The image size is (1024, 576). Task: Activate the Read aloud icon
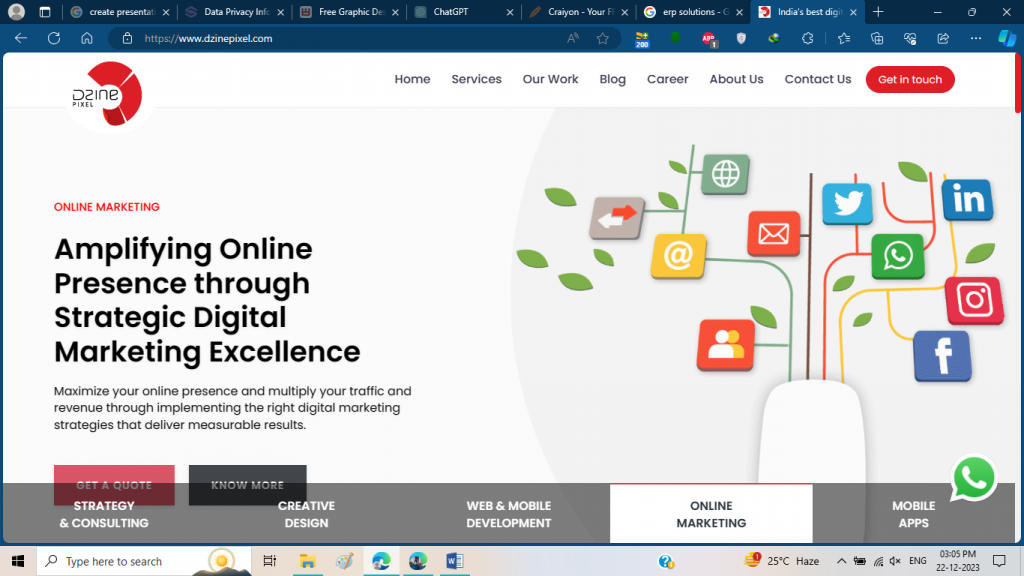[573, 39]
